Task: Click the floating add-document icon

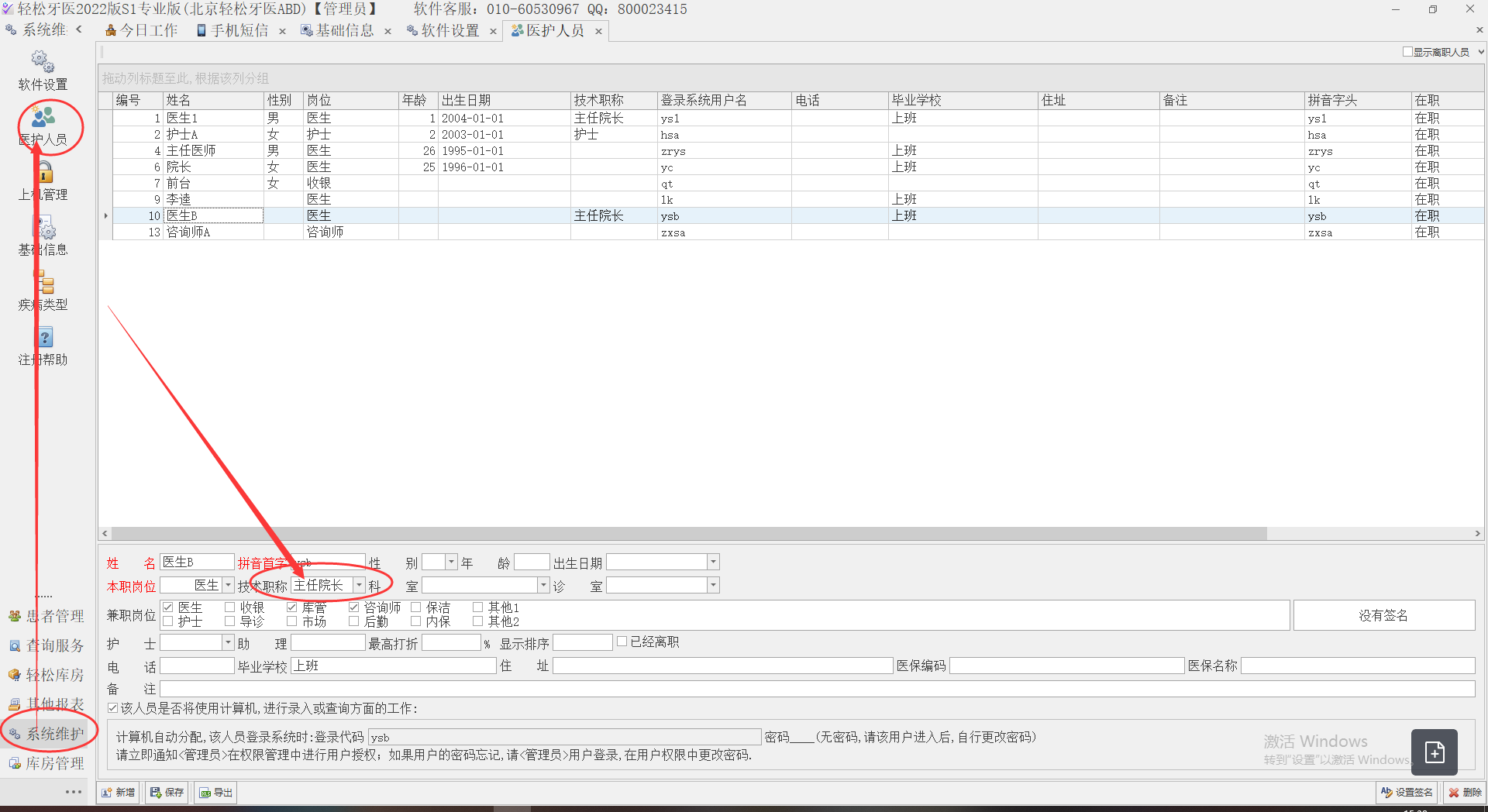Action: coord(1435,752)
